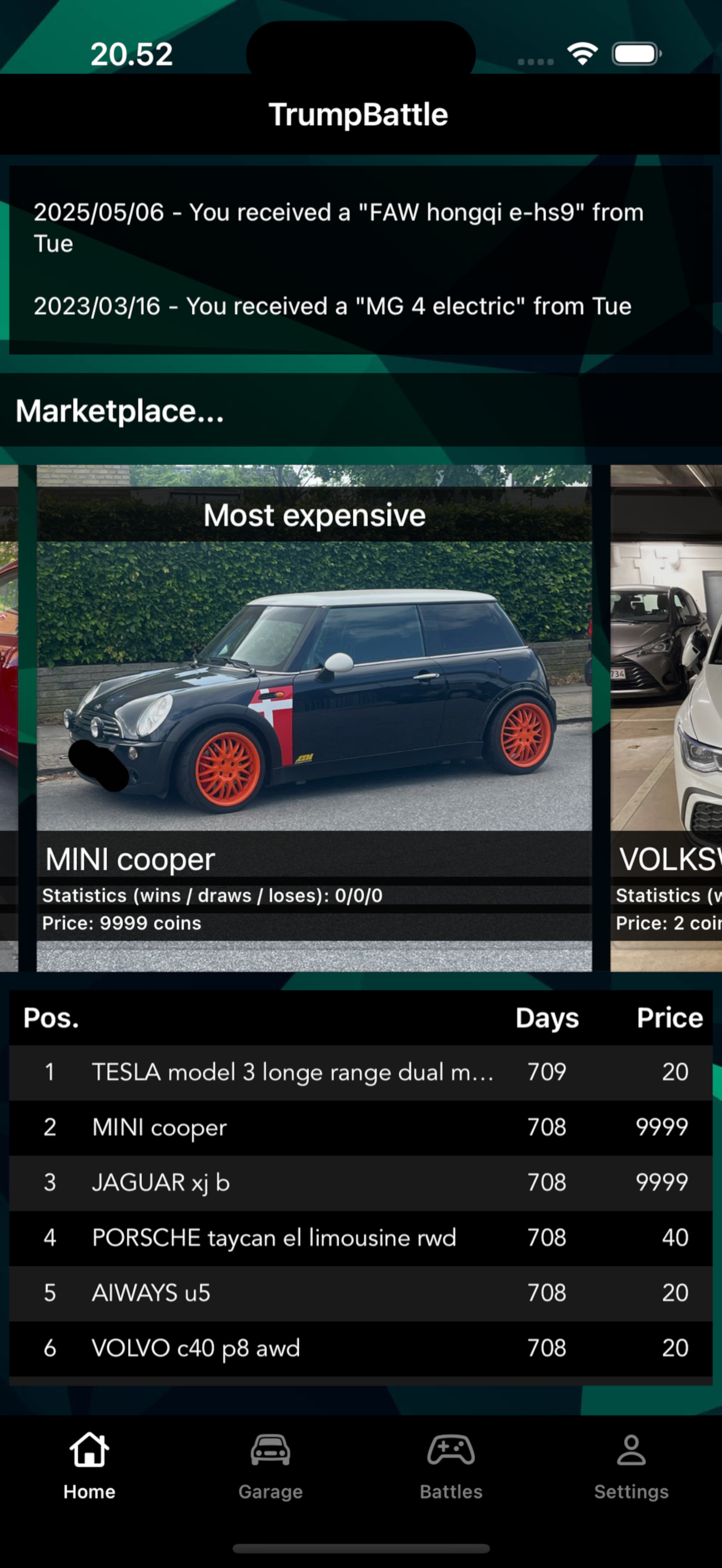Tap the battery status icon

click(x=636, y=54)
